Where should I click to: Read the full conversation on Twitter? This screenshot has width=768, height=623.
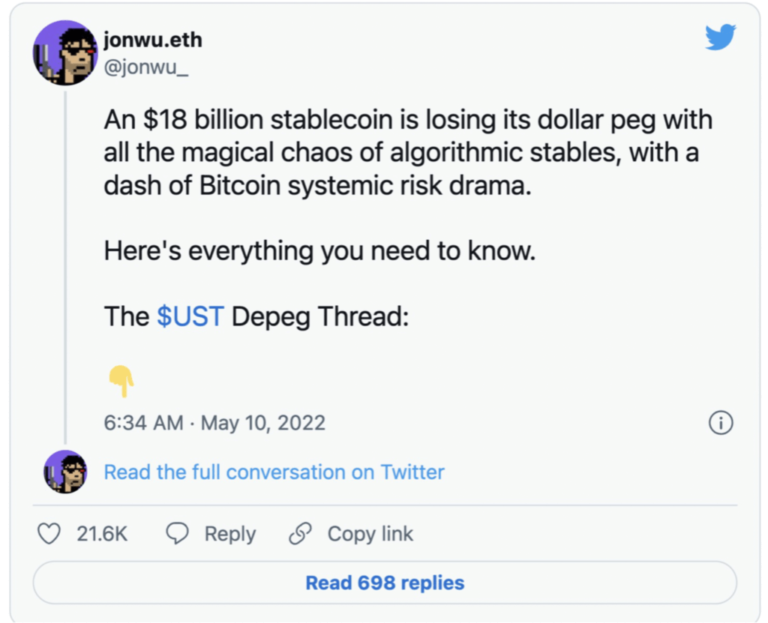coord(274,472)
